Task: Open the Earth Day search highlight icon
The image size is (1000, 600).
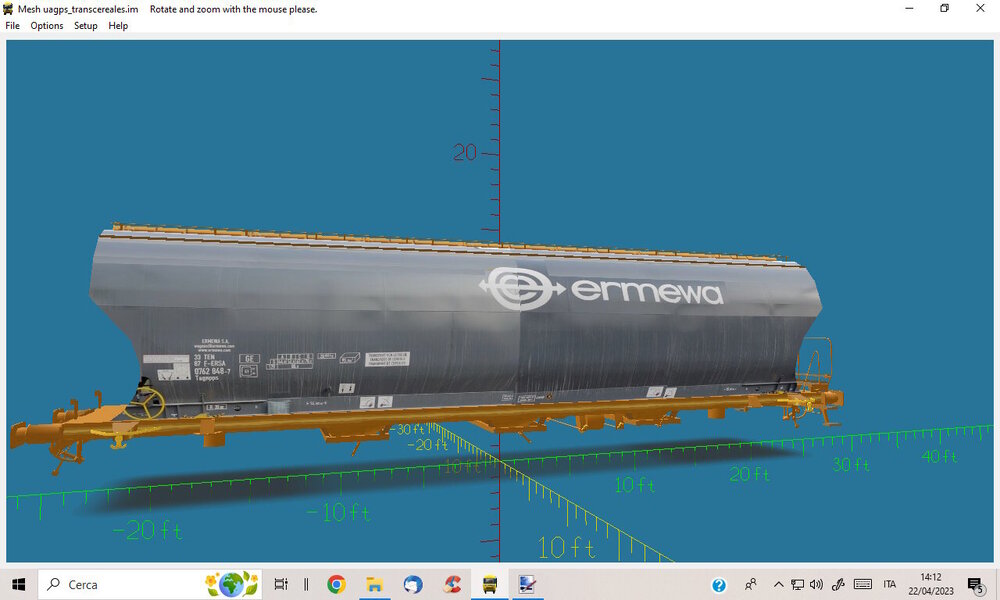Action: [x=232, y=584]
